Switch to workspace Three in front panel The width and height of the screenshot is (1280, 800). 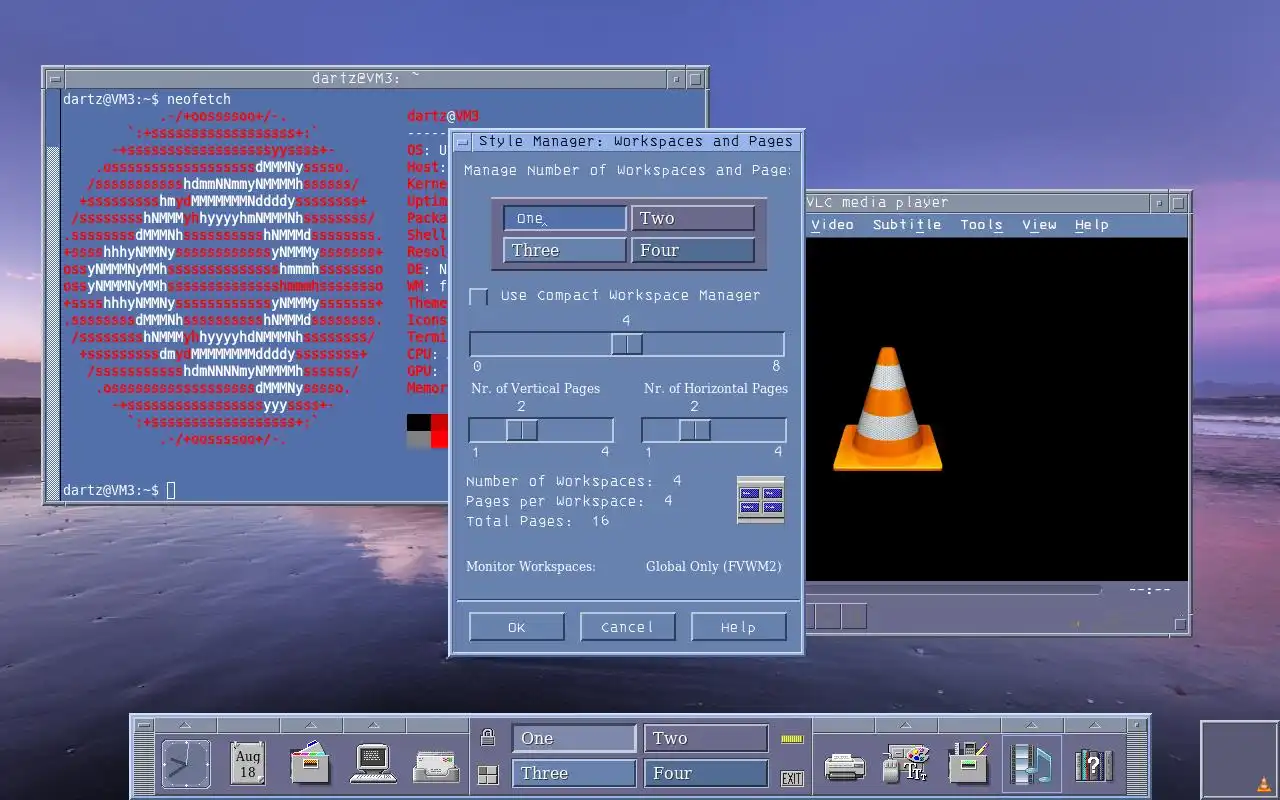coord(574,773)
